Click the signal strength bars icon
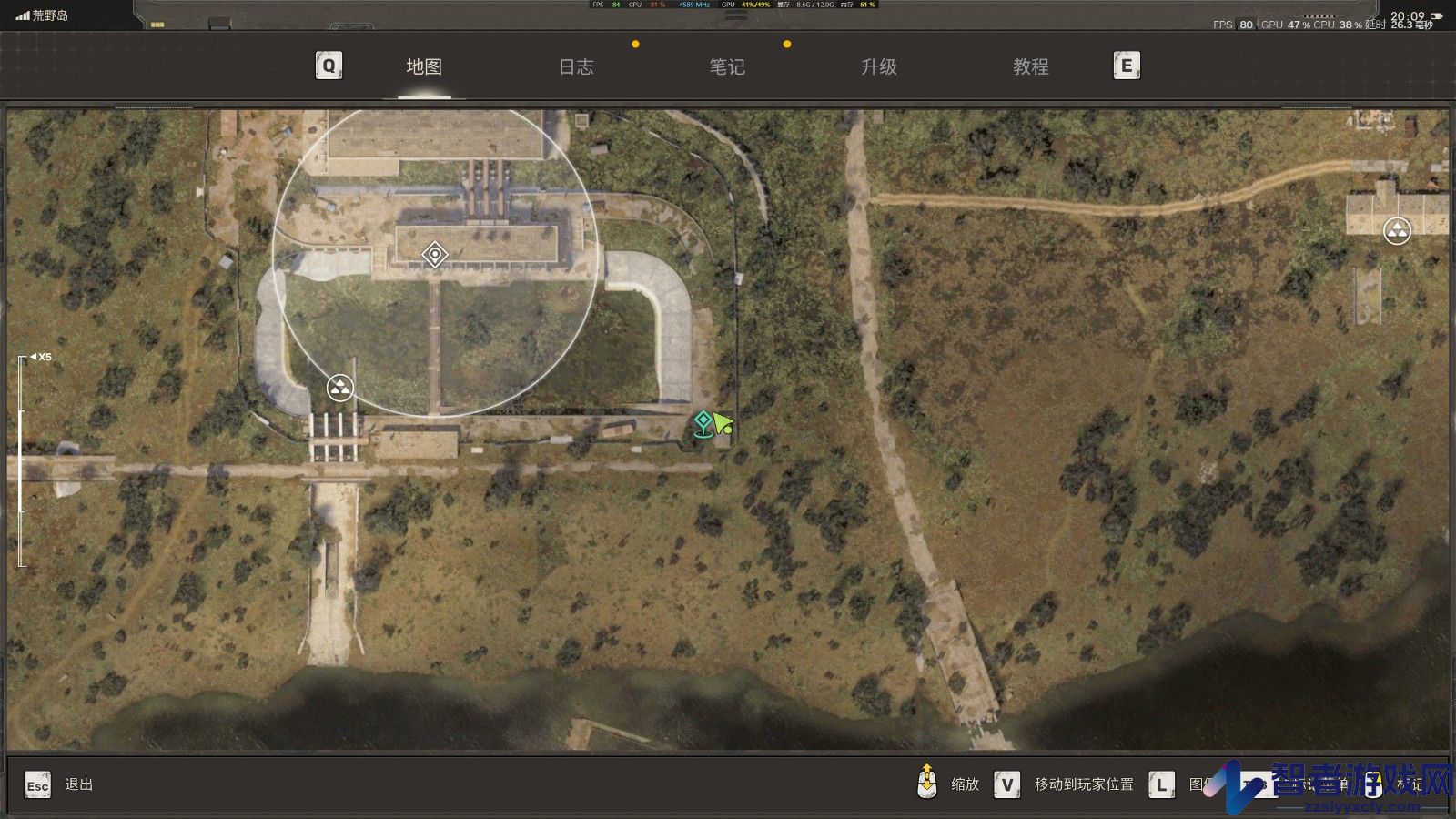The image size is (1456, 819). (x=23, y=15)
